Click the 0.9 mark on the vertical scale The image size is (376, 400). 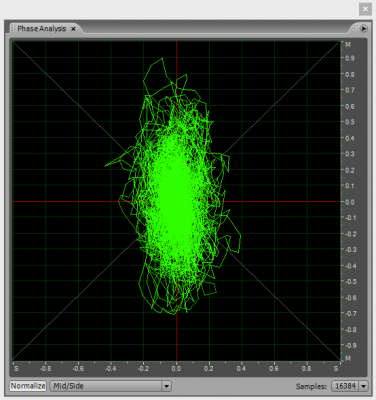350,58
